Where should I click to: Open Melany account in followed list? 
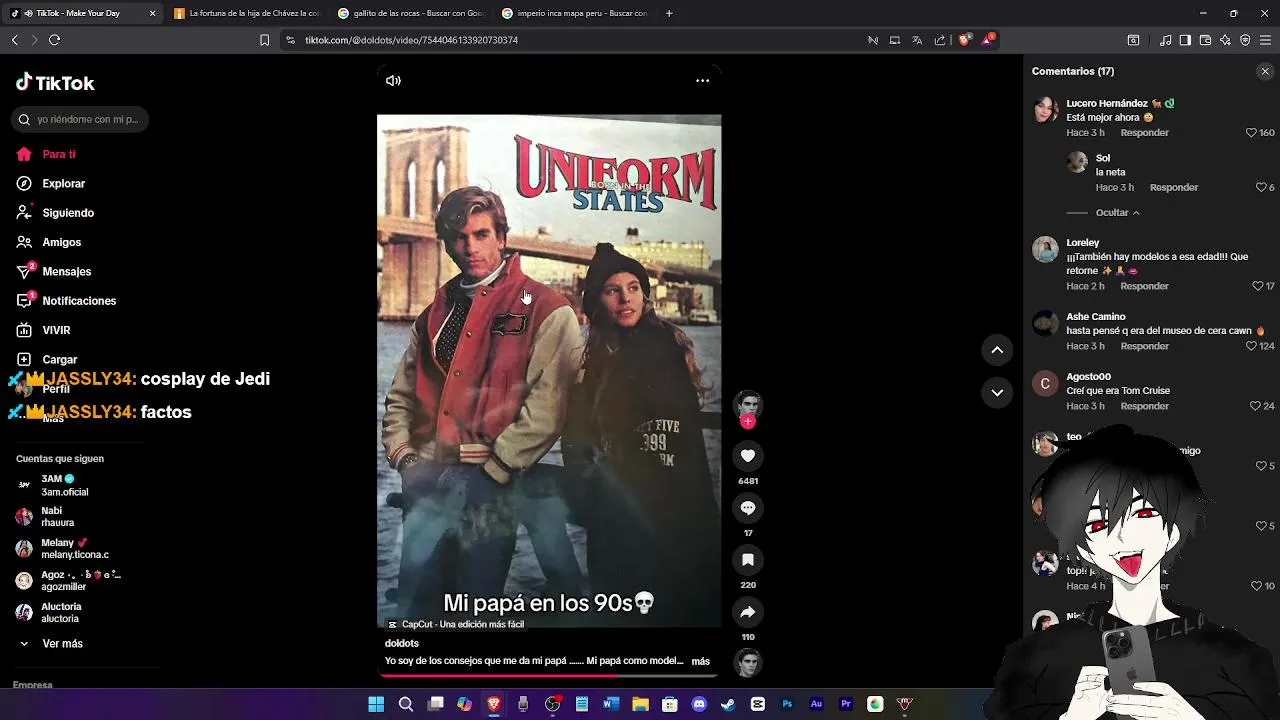[75, 549]
